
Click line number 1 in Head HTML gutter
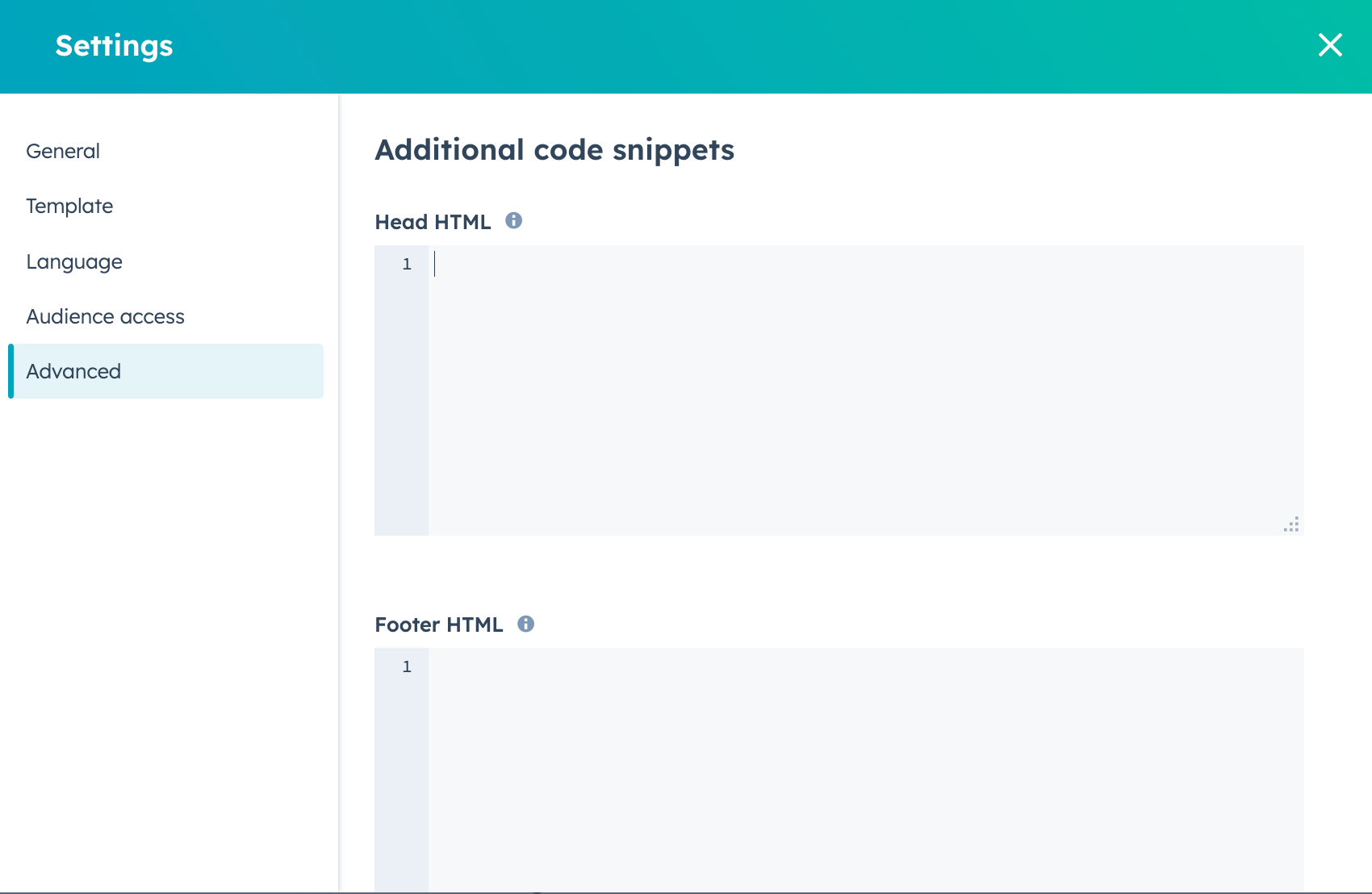tap(407, 264)
